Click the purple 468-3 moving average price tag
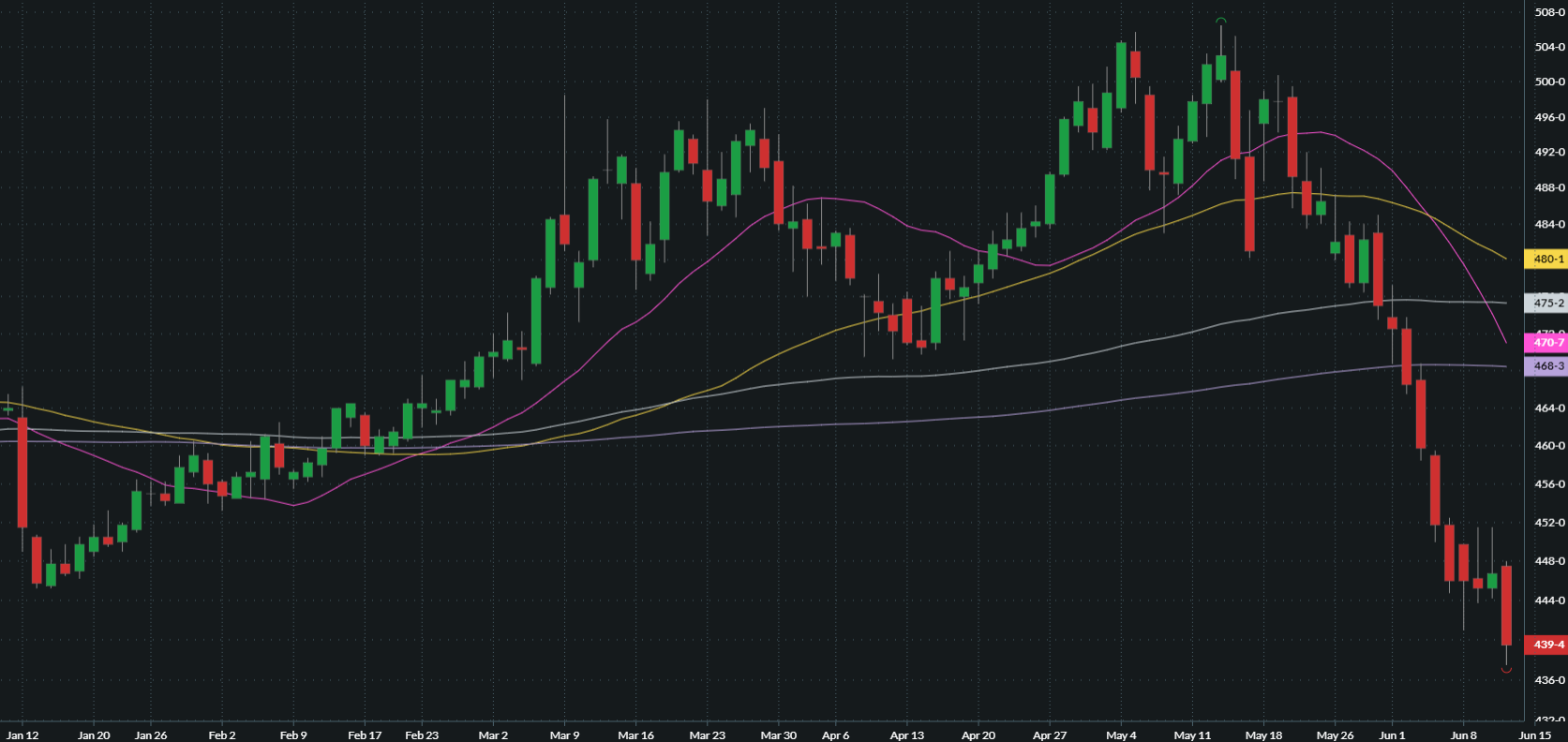 pos(1546,365)
